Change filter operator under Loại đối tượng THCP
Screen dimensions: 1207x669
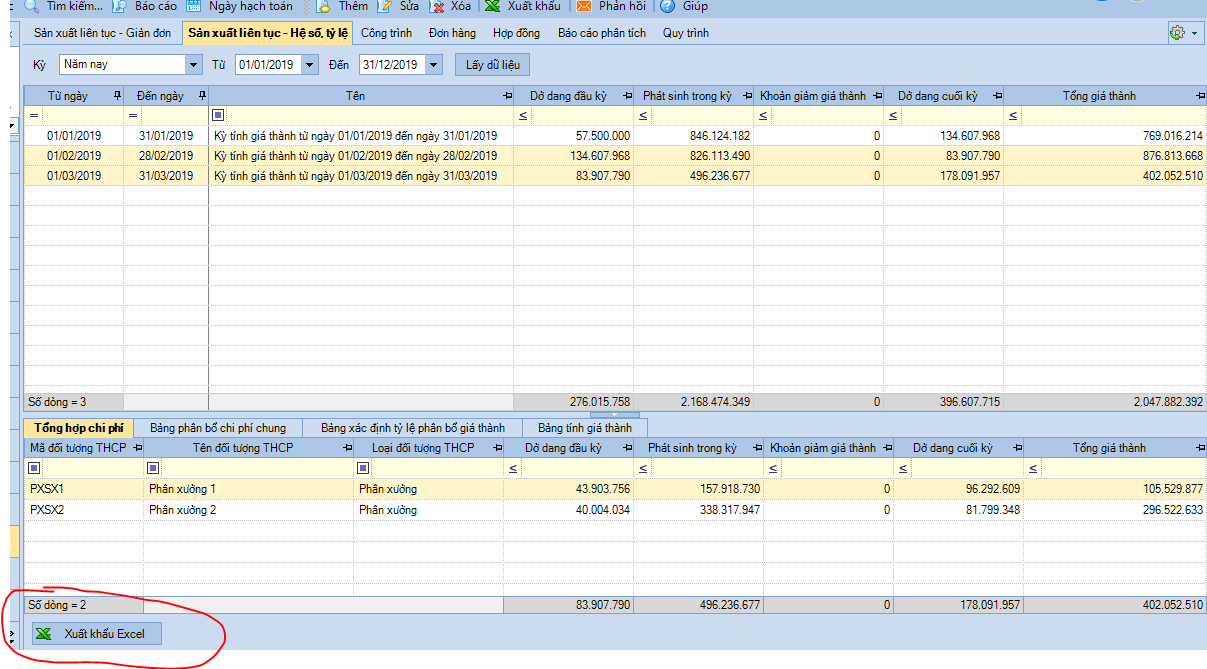pyautogui.click(x=364, y=468)
